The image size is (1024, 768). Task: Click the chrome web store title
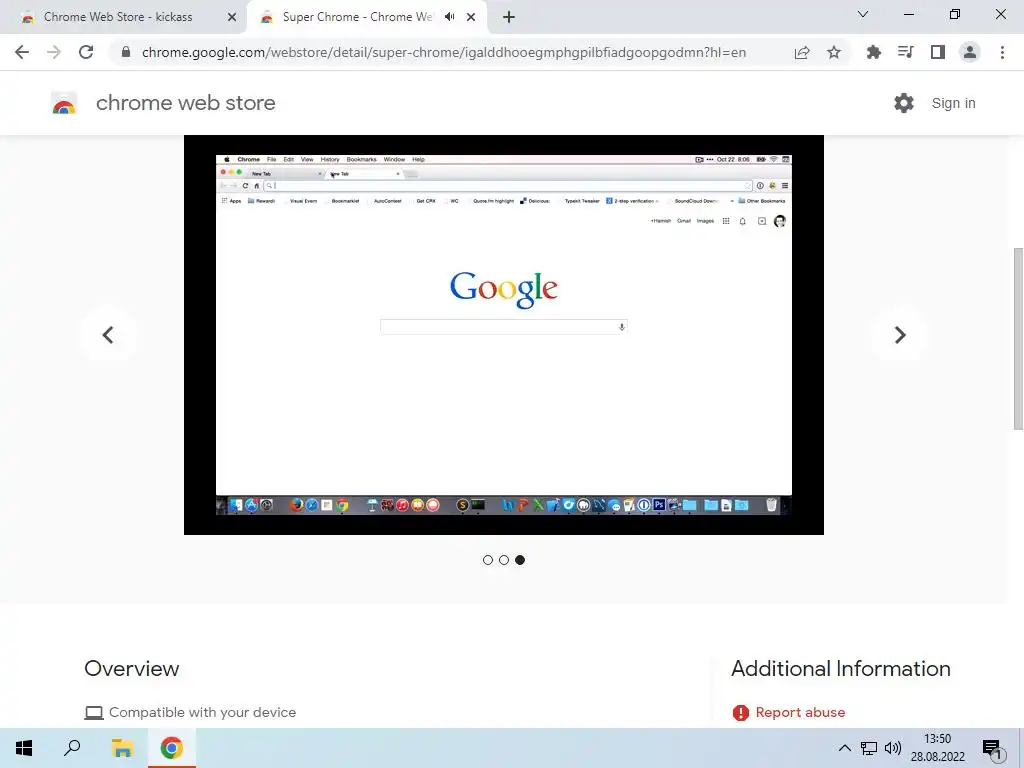coord(185,103)
